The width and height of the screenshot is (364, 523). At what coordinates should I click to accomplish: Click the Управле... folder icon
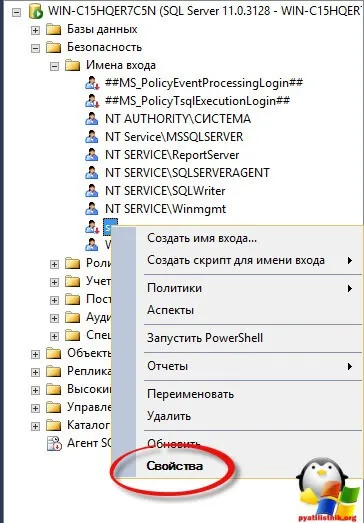click(53, 408)
